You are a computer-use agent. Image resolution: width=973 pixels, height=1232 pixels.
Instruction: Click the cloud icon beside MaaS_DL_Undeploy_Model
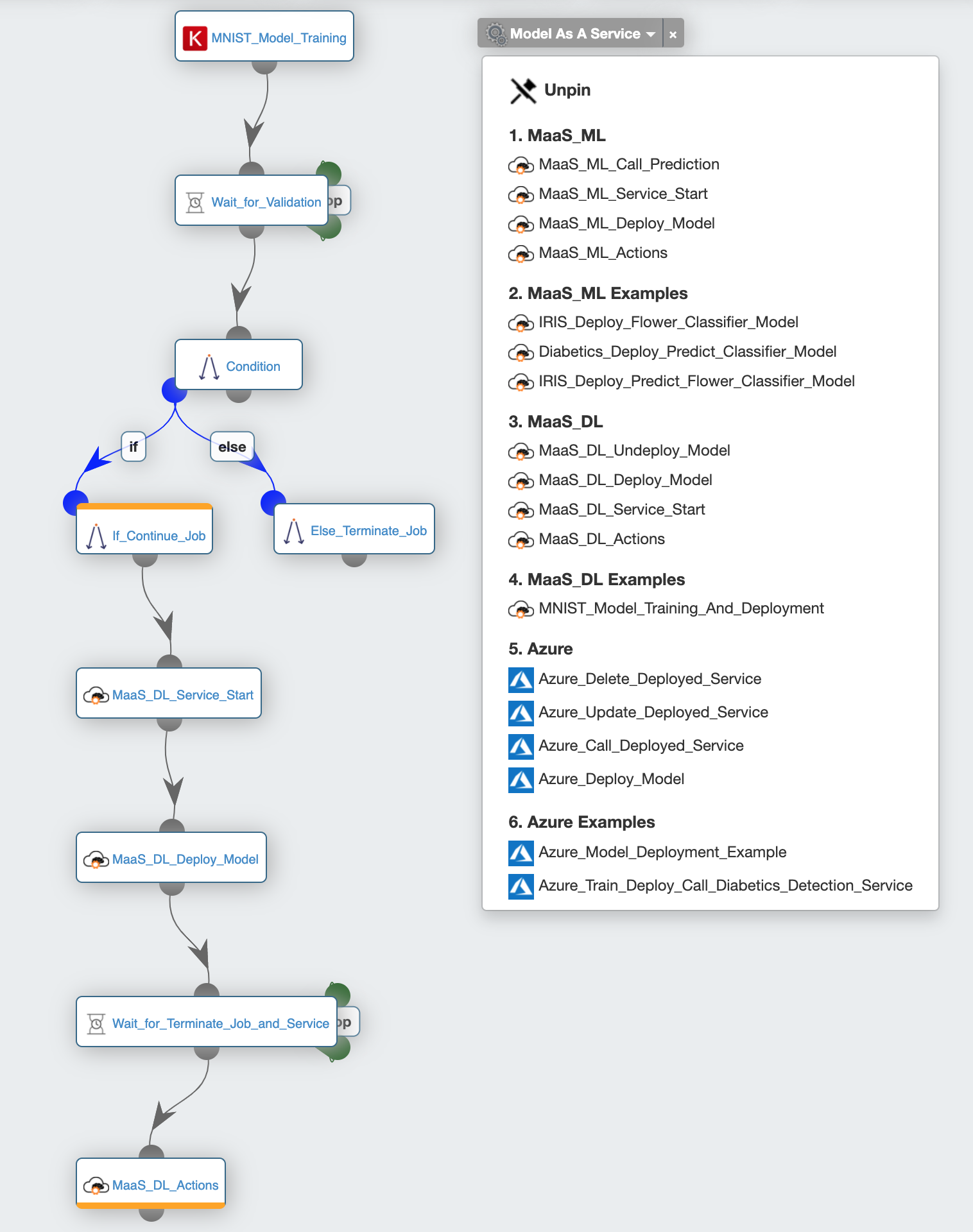coord(521,452)
